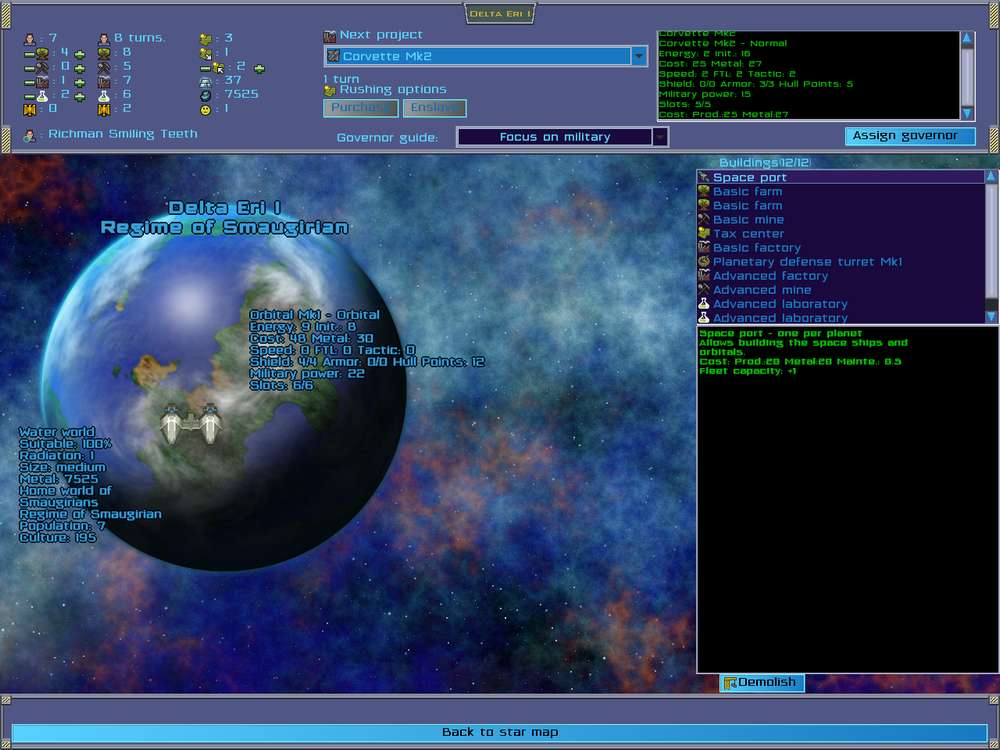
Task: Decrease mining workers with minus icon
Action: point(29,68)
